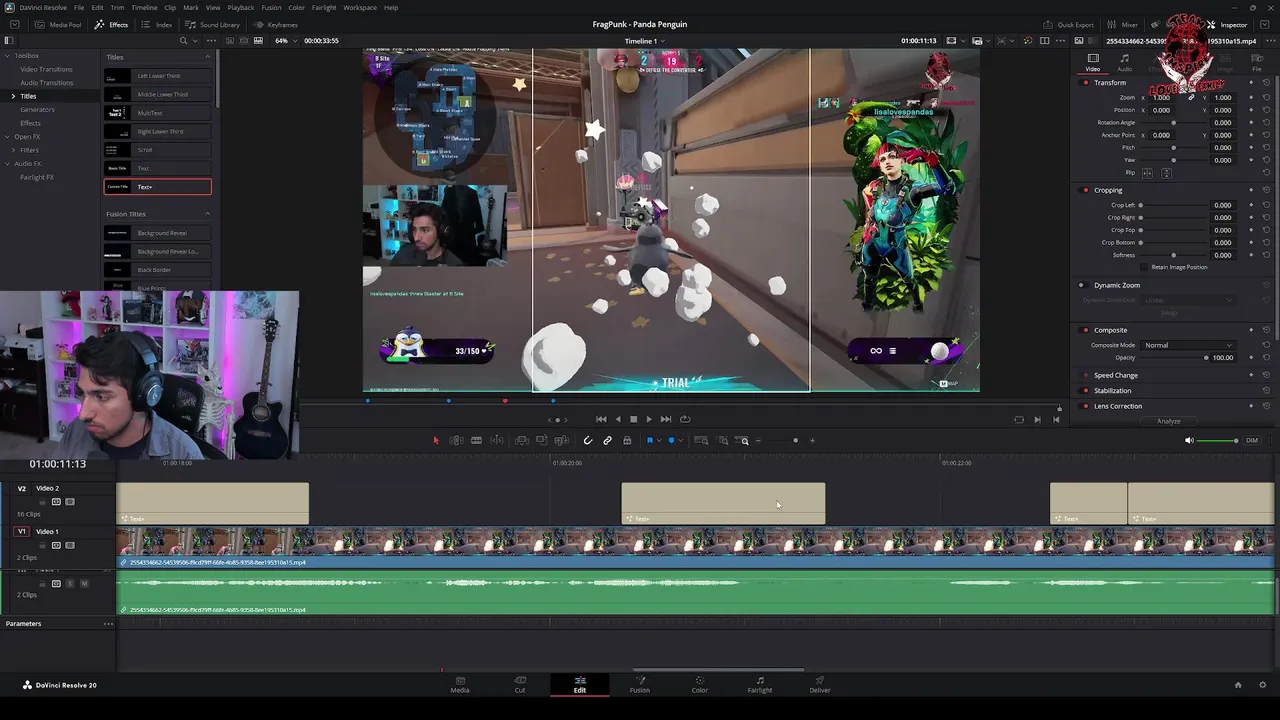
Task: Click the Media Pool button
Action: (58, 24)
